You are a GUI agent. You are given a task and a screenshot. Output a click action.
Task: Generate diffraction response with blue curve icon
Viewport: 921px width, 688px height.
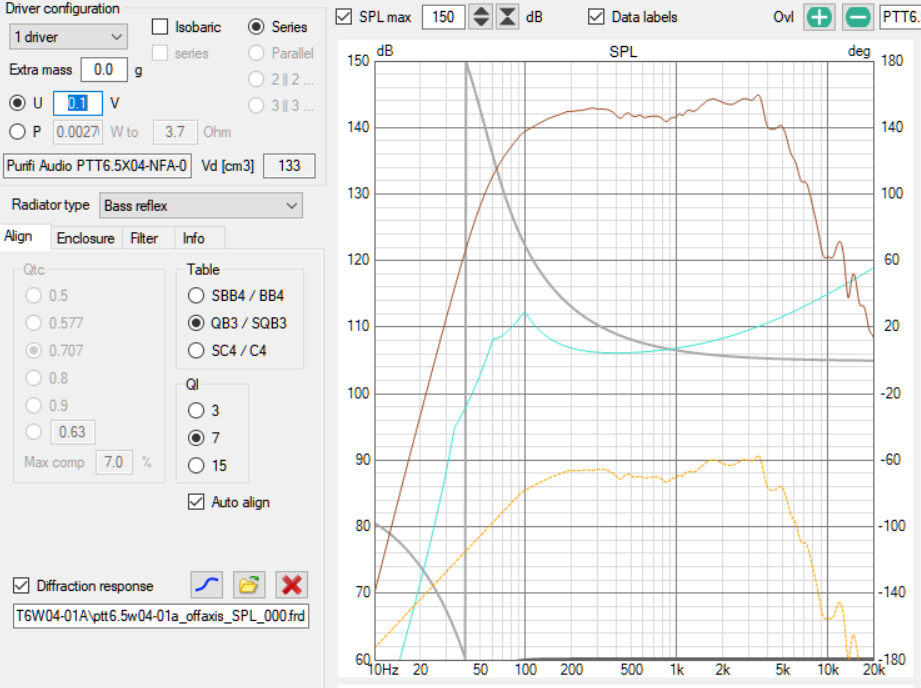pyautogui.click(x=207, y=585)
